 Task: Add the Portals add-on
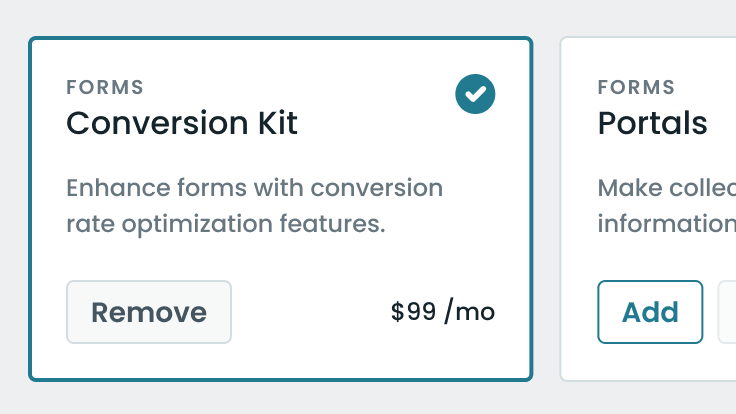coord(650,312)
